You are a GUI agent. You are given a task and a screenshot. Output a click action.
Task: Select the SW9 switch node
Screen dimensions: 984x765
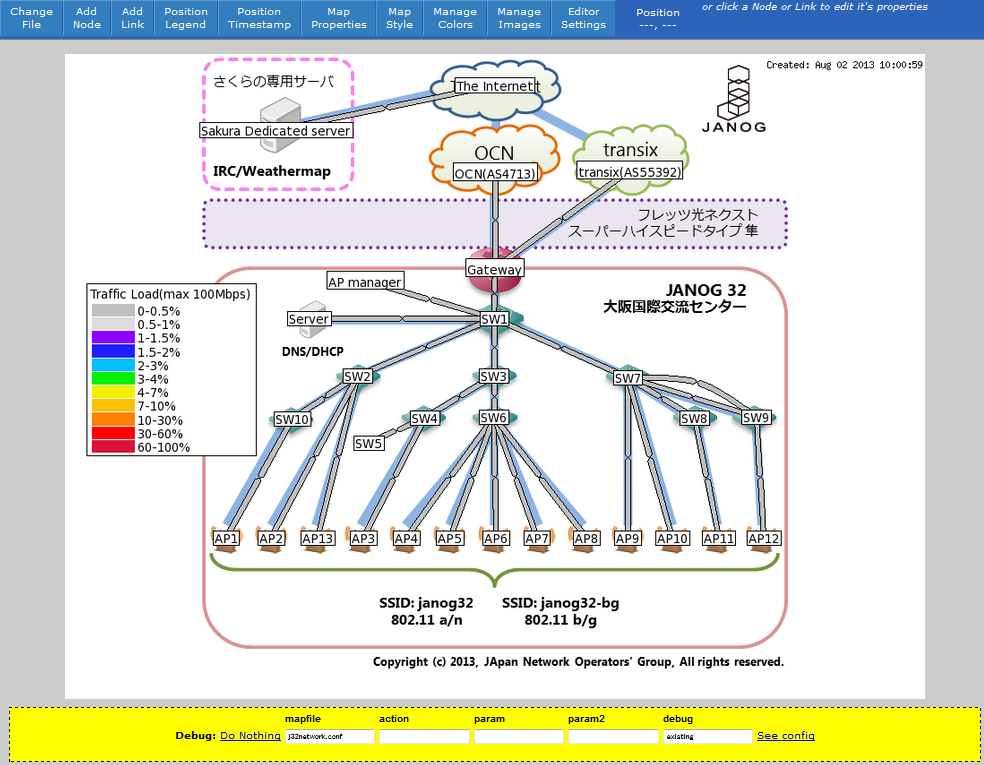(756, 417)
